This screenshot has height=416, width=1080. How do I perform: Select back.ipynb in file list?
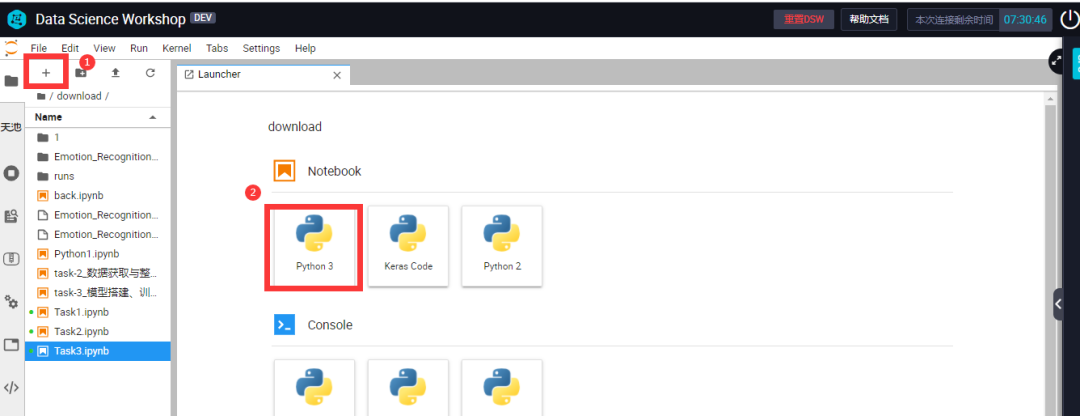click(x=97, y=196)
